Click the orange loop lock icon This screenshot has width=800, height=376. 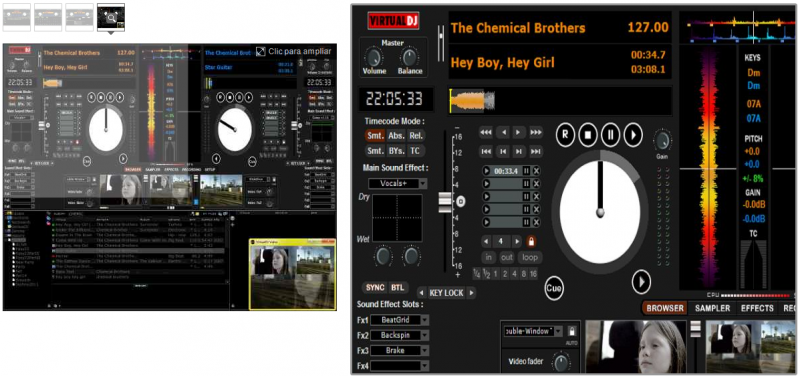point(531,241)
